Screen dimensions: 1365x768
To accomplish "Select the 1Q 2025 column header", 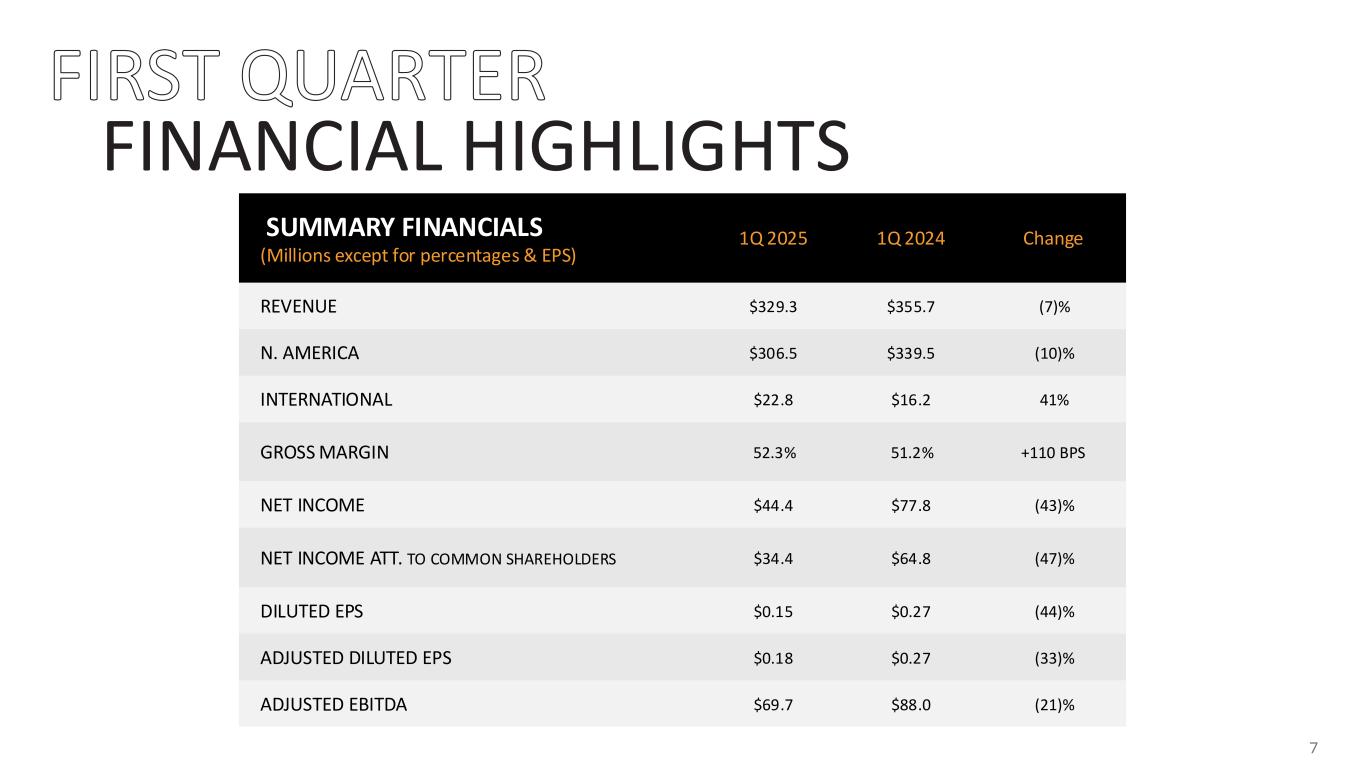I will point(773,238).
